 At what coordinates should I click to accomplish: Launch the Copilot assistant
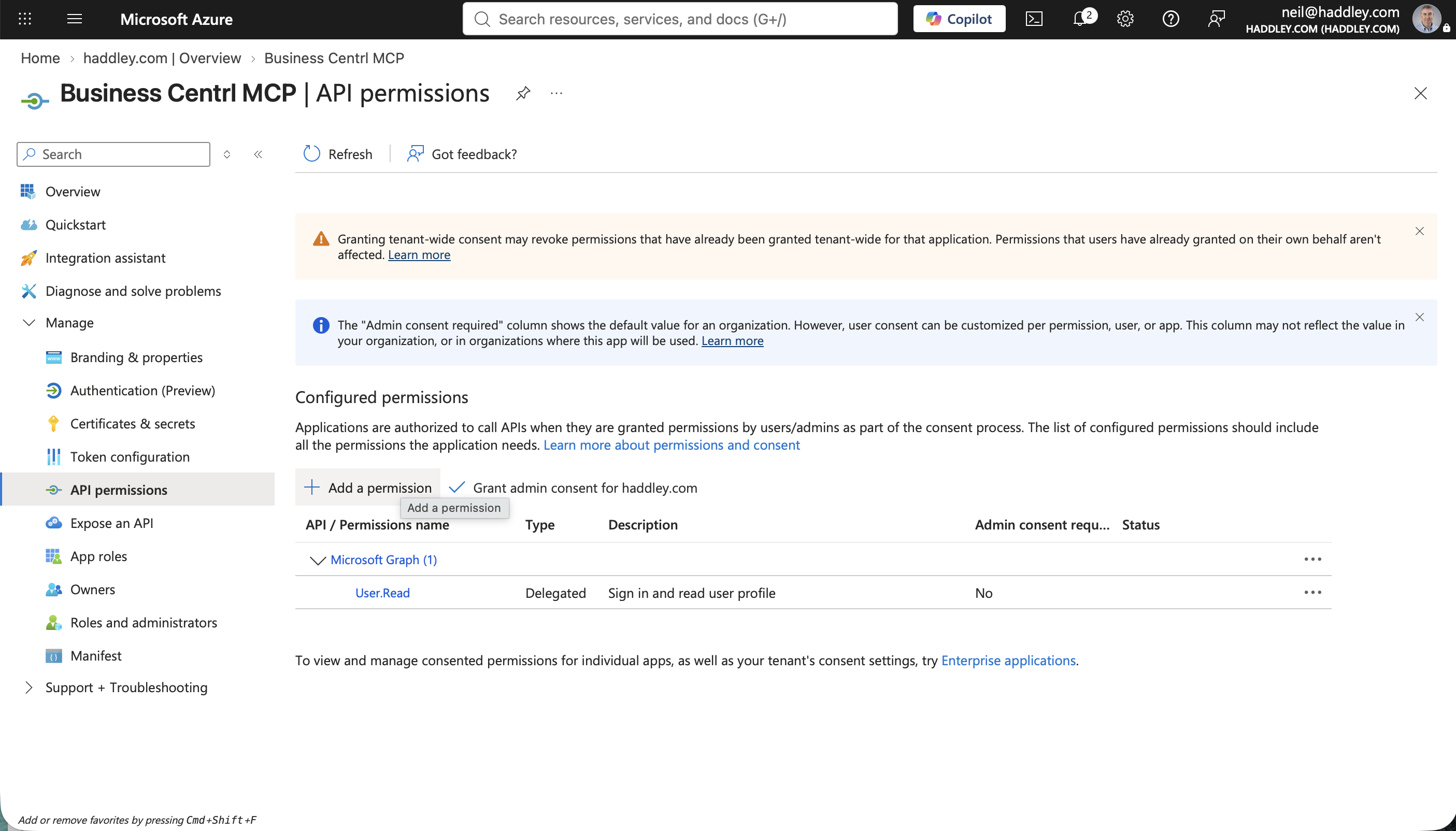959,19
